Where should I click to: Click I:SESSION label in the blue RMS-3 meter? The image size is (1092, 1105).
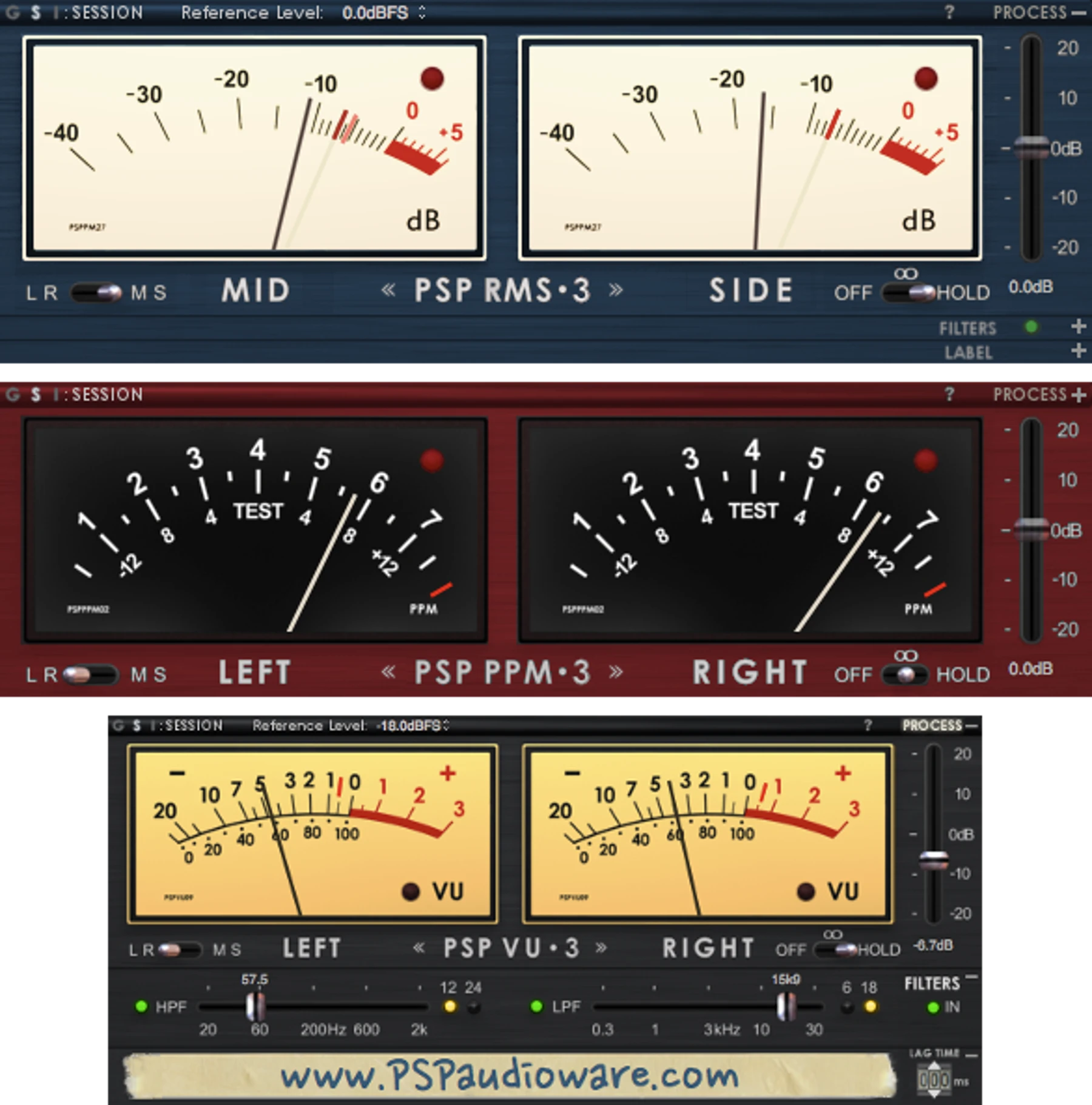point(99,12)
